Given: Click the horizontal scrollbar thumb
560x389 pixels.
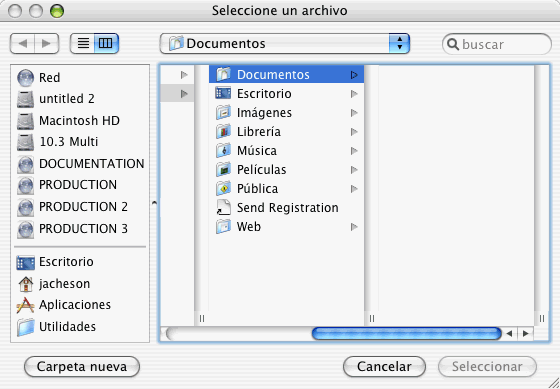Looking at the screenshot, I should [406, 334].
